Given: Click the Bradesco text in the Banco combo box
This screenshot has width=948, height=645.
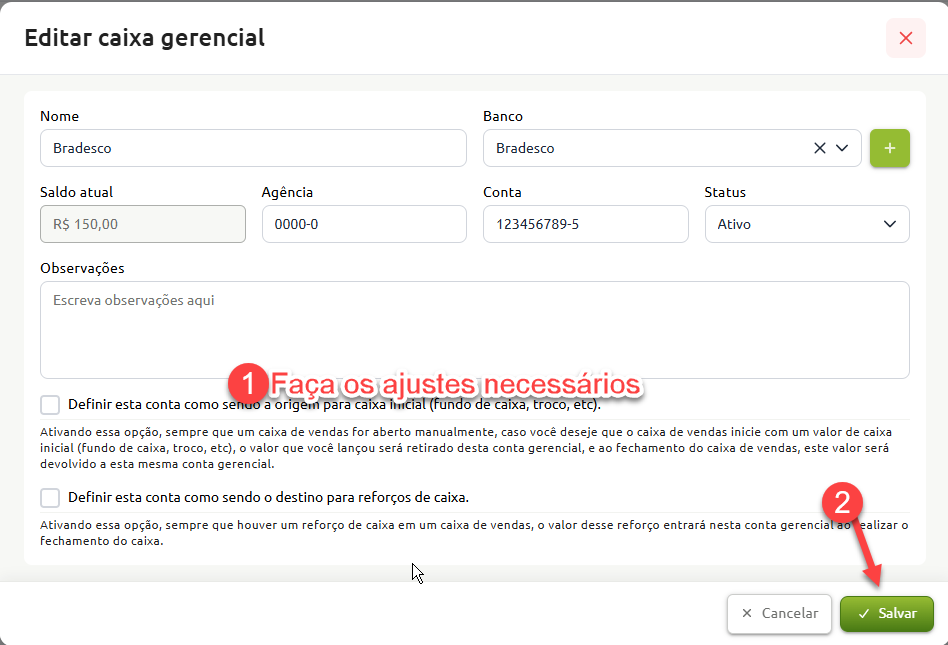Looking at the screenshot, I should pyautogui.click(x=525, y=148).
